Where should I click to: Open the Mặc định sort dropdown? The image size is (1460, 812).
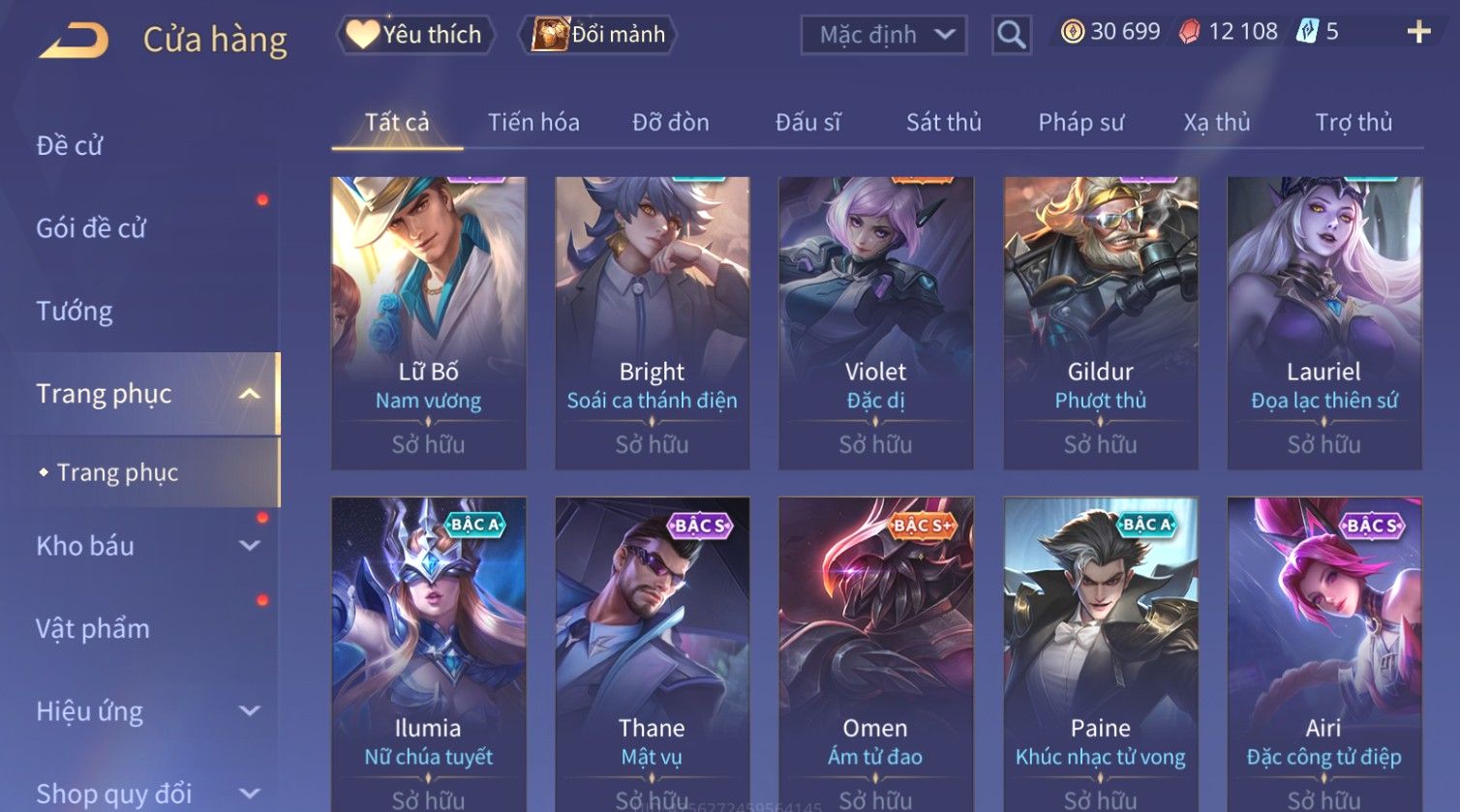pos(884,35)
